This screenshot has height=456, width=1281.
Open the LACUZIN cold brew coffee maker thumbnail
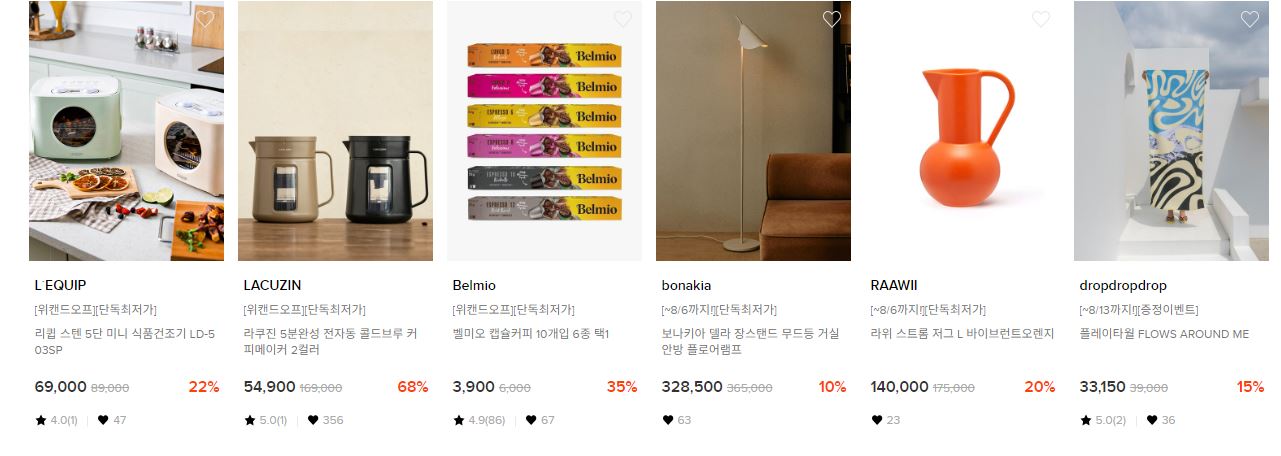click(336, 131)
